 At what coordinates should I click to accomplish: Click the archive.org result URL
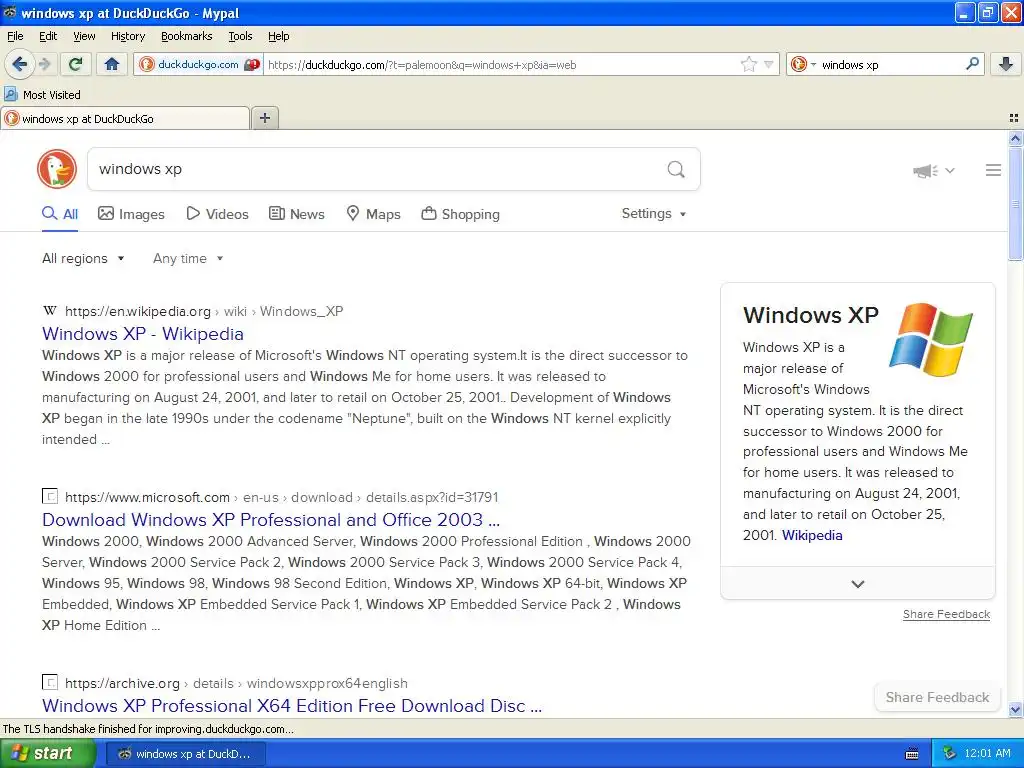[x=236, y=684]
